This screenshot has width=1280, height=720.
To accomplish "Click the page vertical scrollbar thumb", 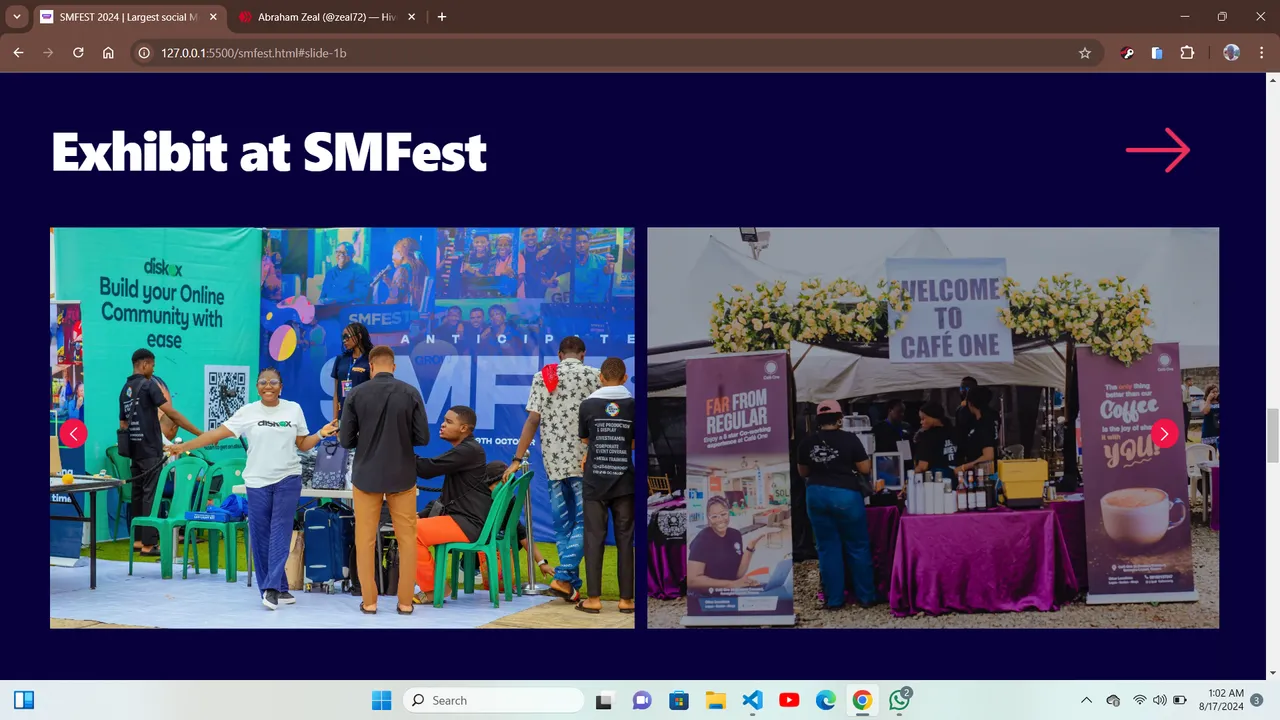I will click(1273, 436).
